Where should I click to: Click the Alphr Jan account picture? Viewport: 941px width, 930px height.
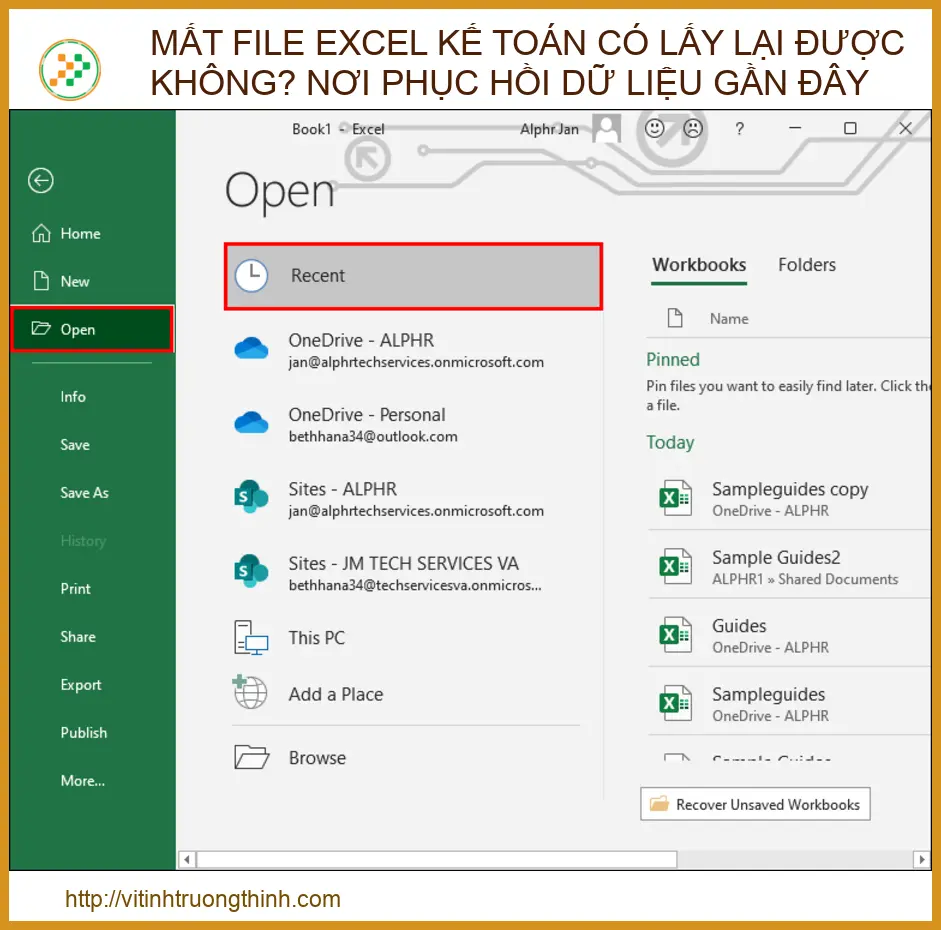coord(606,128)
